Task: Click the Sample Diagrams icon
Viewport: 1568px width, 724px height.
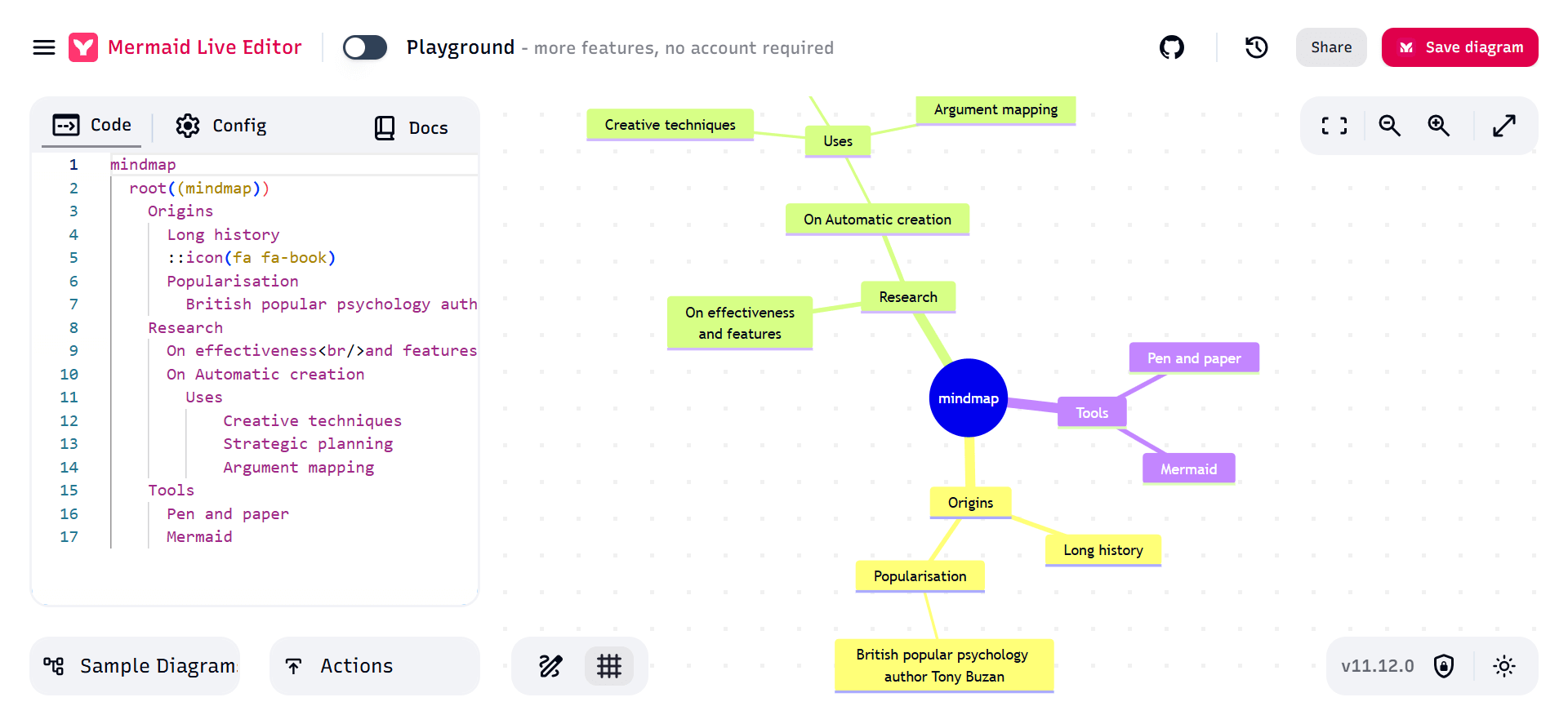Action: coord(54,666)
